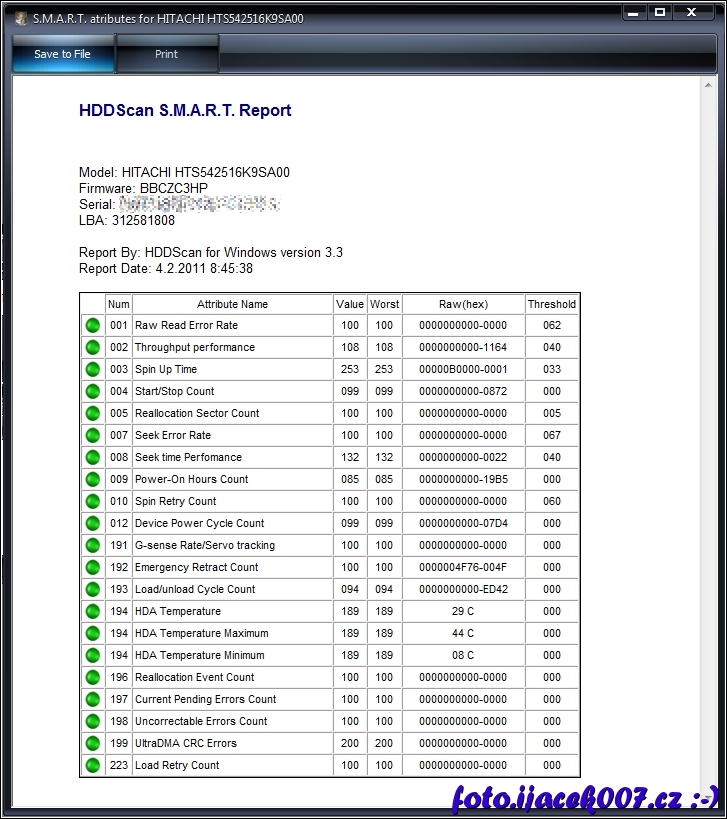
Task: Click green indicator for Power-On Hours Count
Action: click(92, 479)
